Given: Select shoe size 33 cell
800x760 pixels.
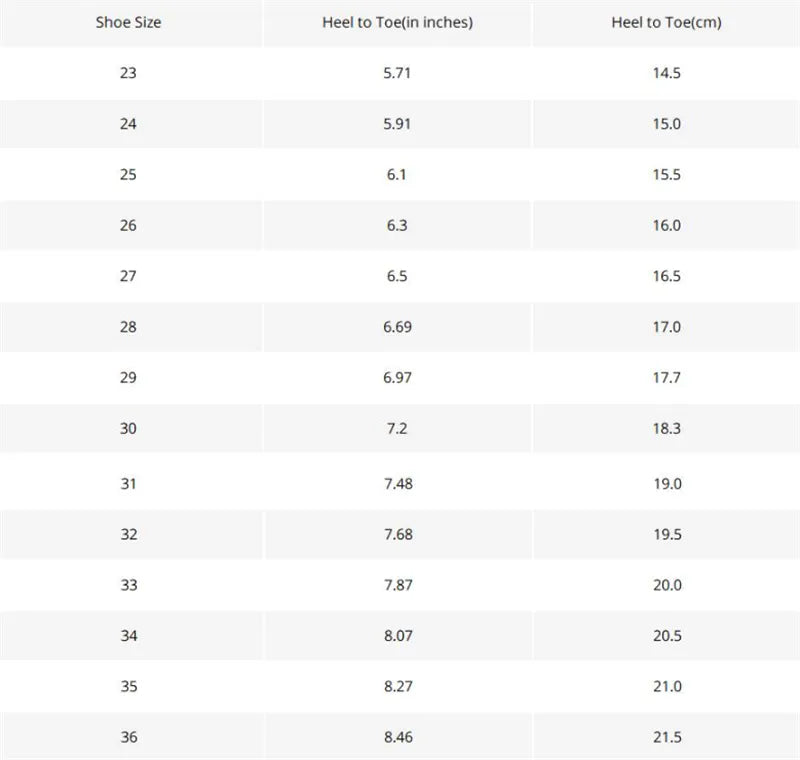Looking at the screenshot, I should pos(128,585).
